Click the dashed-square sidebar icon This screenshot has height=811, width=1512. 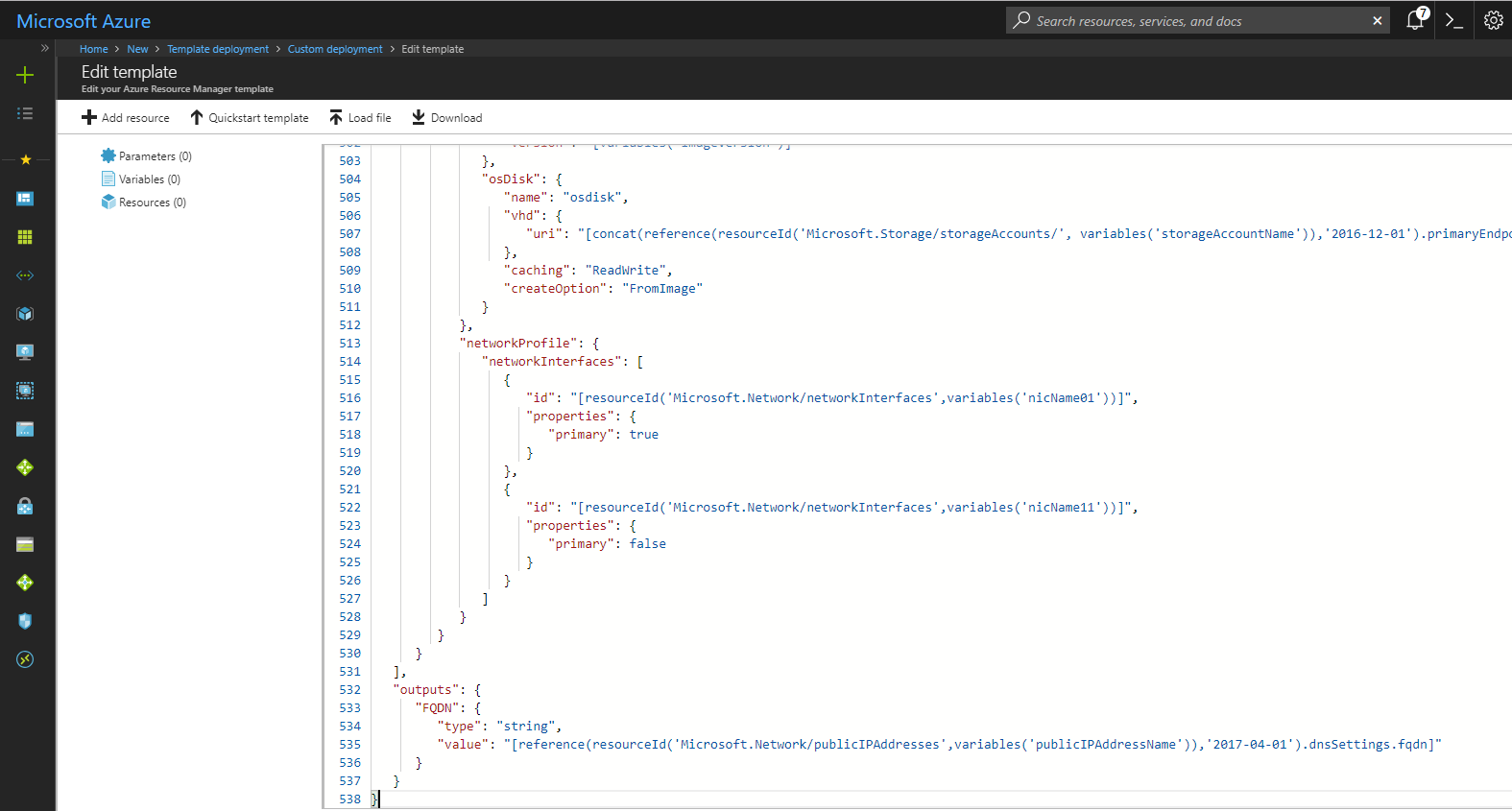tap(25, 391)
